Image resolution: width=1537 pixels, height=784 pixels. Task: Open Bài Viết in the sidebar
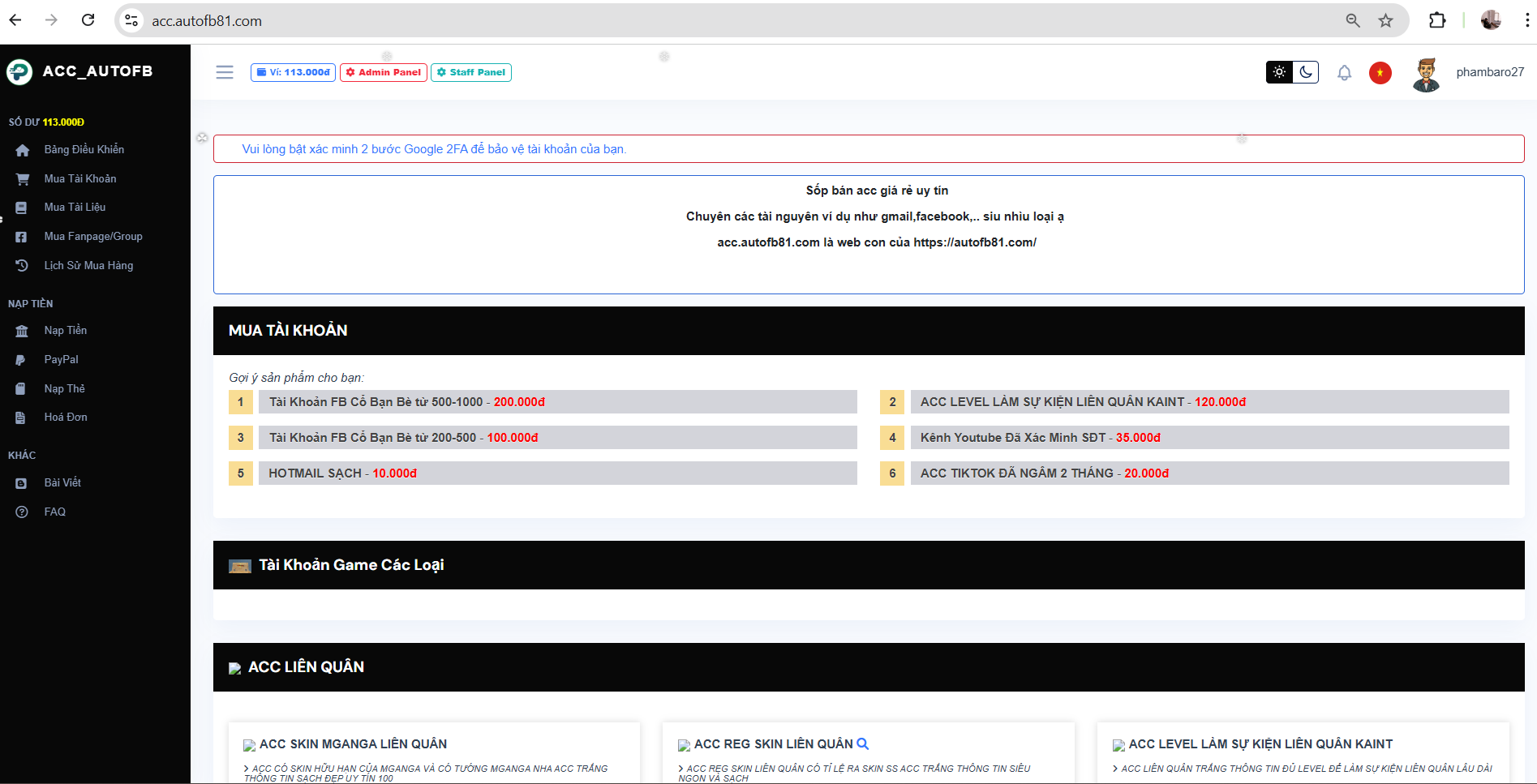[62, 483]
